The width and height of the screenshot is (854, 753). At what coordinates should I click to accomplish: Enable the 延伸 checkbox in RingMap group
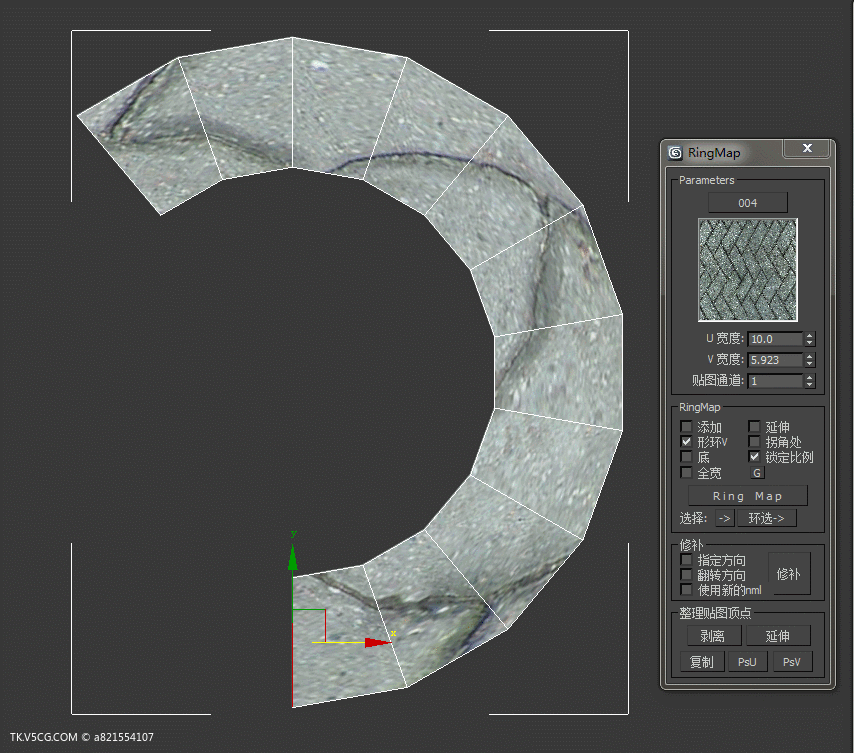click(754, 427)
